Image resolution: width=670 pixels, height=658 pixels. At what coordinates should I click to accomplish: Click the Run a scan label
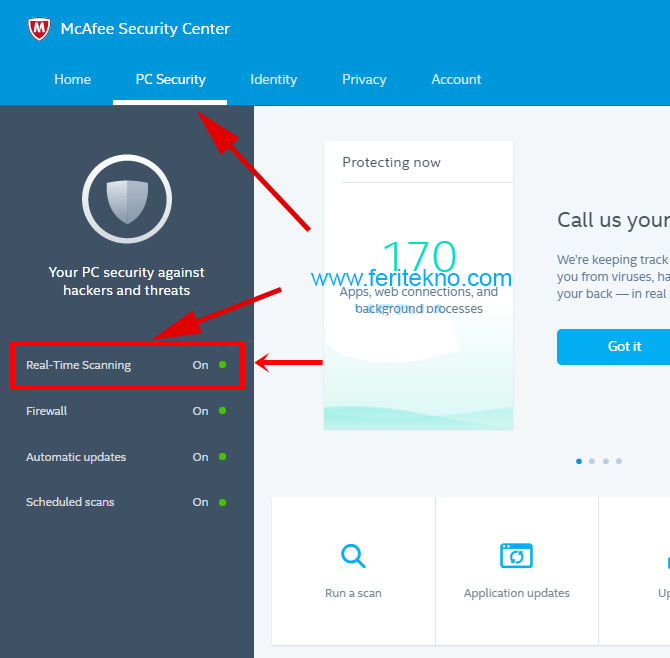coord(353,593)
